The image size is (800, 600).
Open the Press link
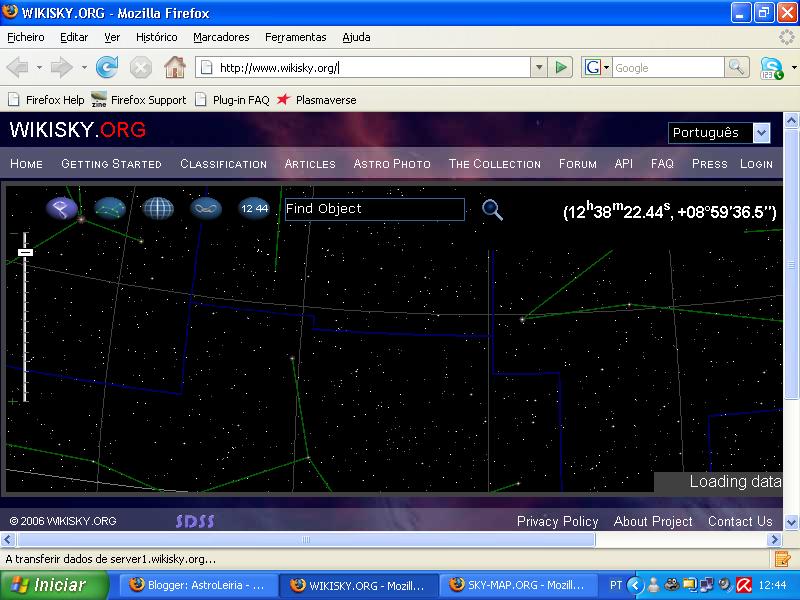pyautogui.click(x=709, y=164)
